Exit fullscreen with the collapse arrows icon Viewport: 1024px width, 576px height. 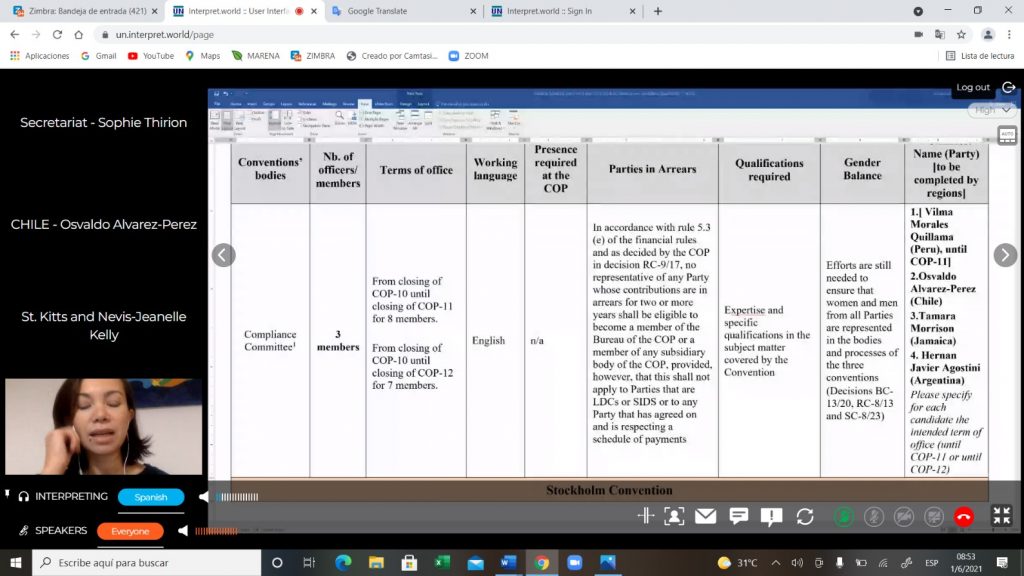coord(1001,516)
